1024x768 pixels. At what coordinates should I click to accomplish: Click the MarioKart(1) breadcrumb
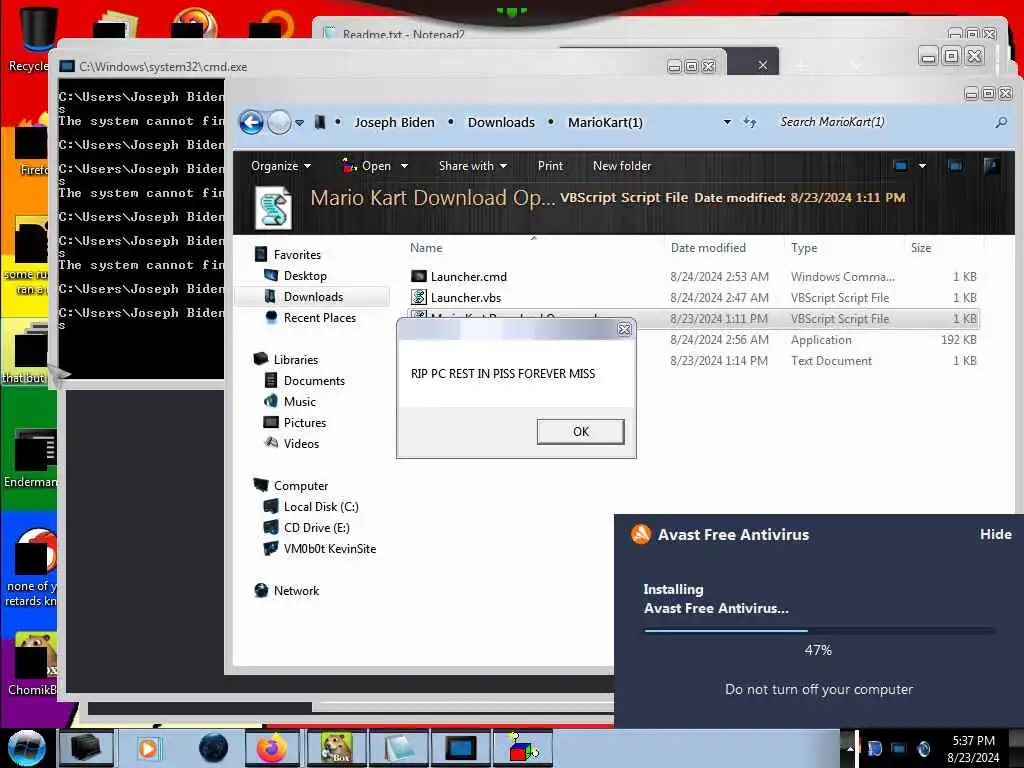pyautogui.click(x=605, y=122)
